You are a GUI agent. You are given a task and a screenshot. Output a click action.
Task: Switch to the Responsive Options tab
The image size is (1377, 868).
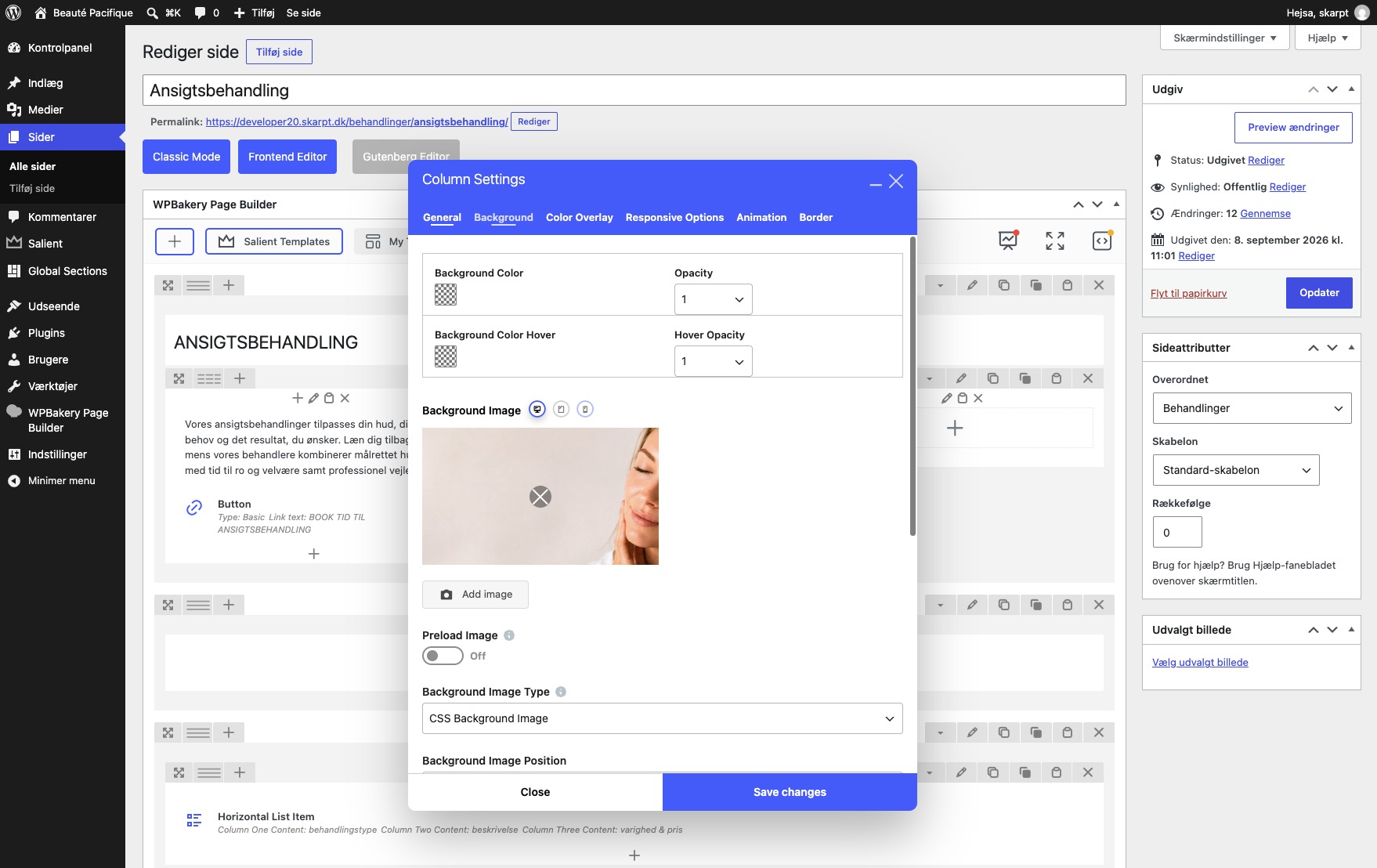[x=674, y=218]
